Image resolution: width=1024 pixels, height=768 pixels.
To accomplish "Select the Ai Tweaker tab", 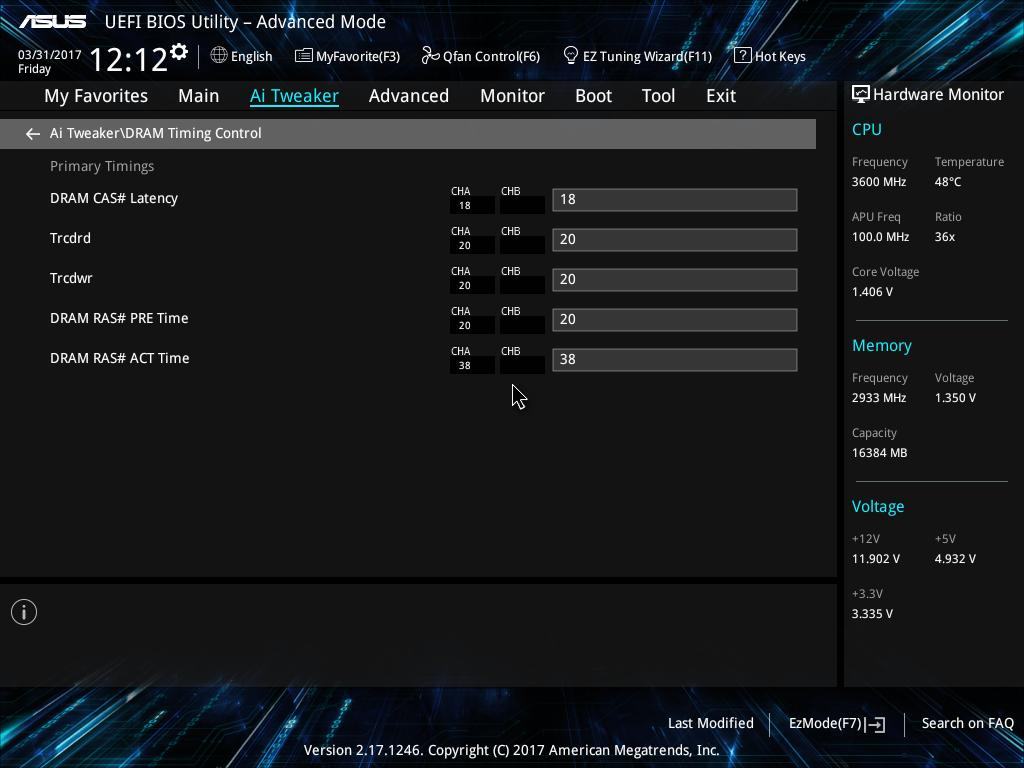I will click(x=294, y=96).
